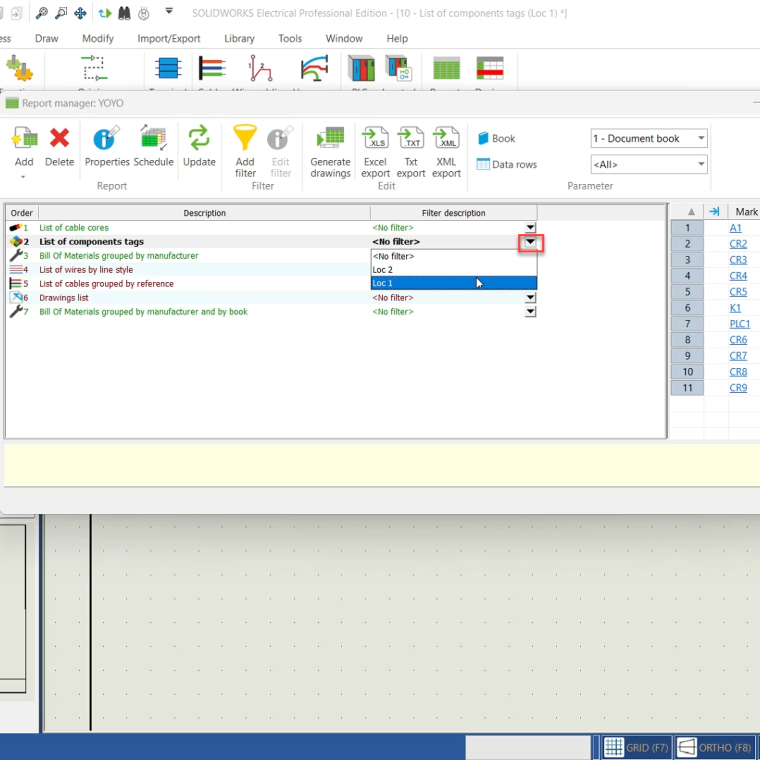Click the Add report icon

24,139
